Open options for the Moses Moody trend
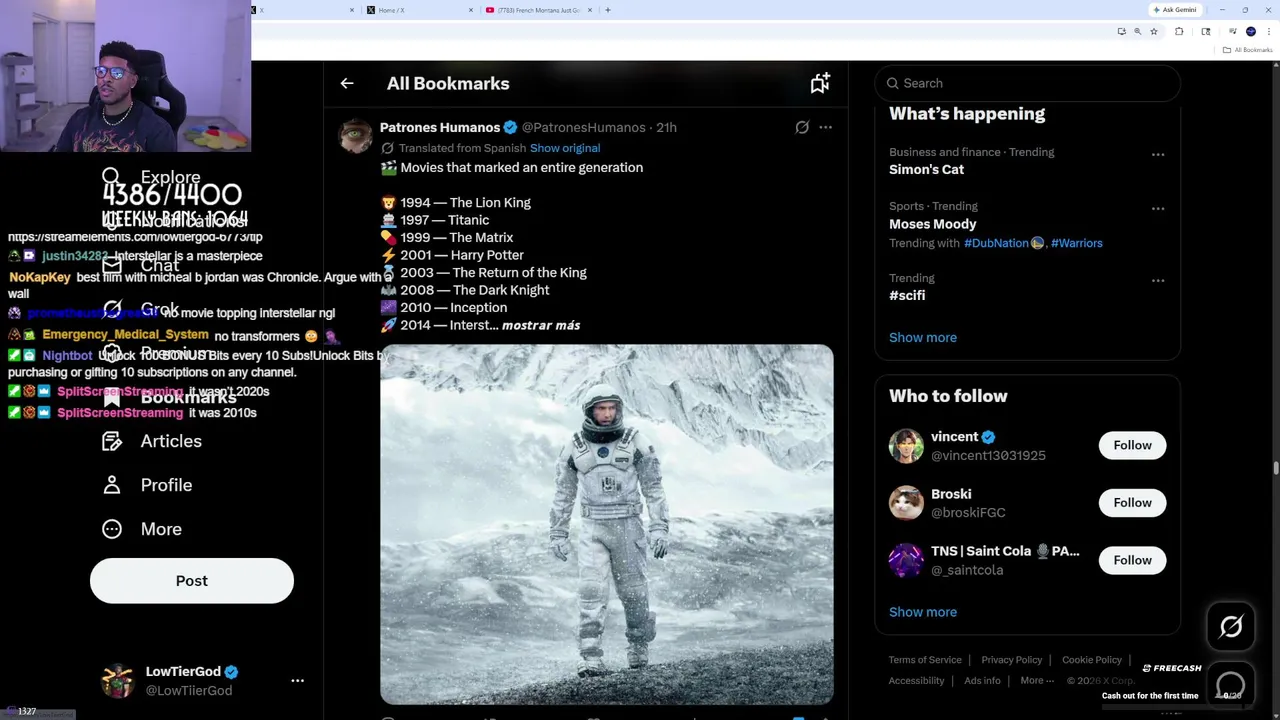1280x720 pixels. pos(1158,208)
